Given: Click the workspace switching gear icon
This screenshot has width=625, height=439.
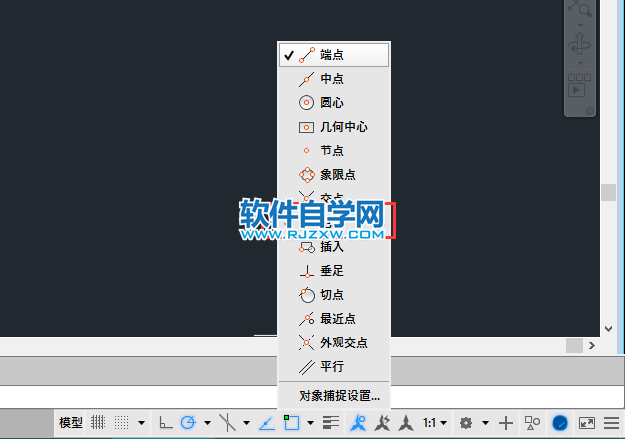Looking at the screenshot, I should tap(466, 423).
